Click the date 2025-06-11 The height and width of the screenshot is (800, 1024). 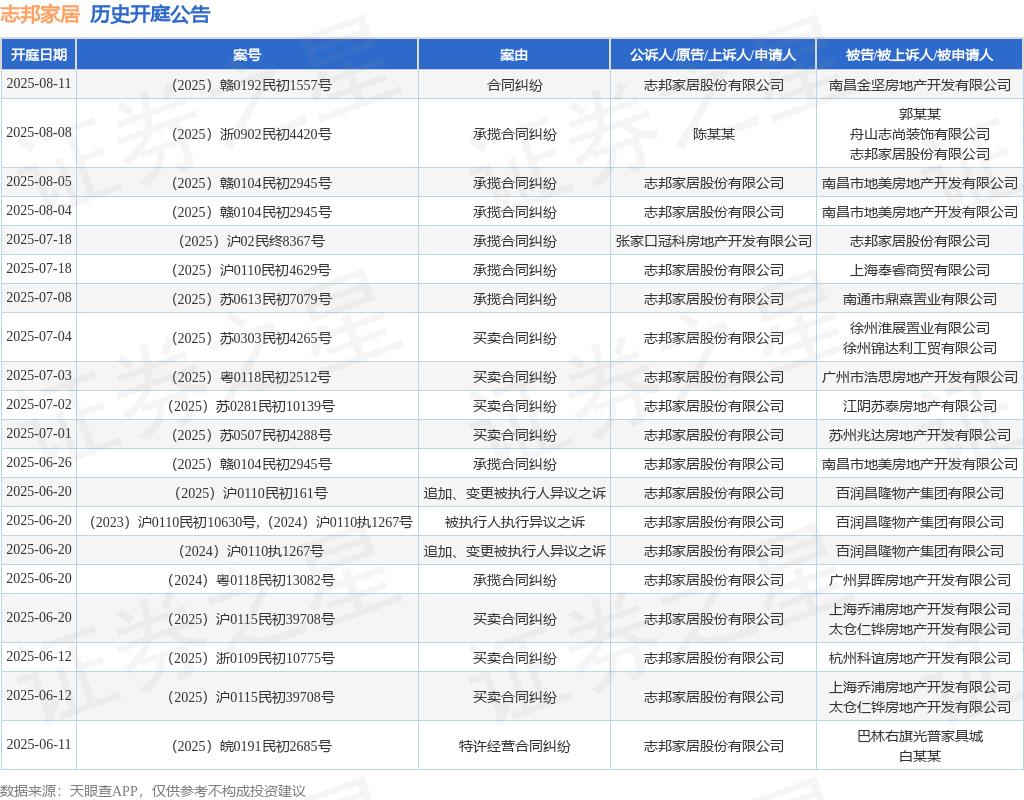click(39, 744)
